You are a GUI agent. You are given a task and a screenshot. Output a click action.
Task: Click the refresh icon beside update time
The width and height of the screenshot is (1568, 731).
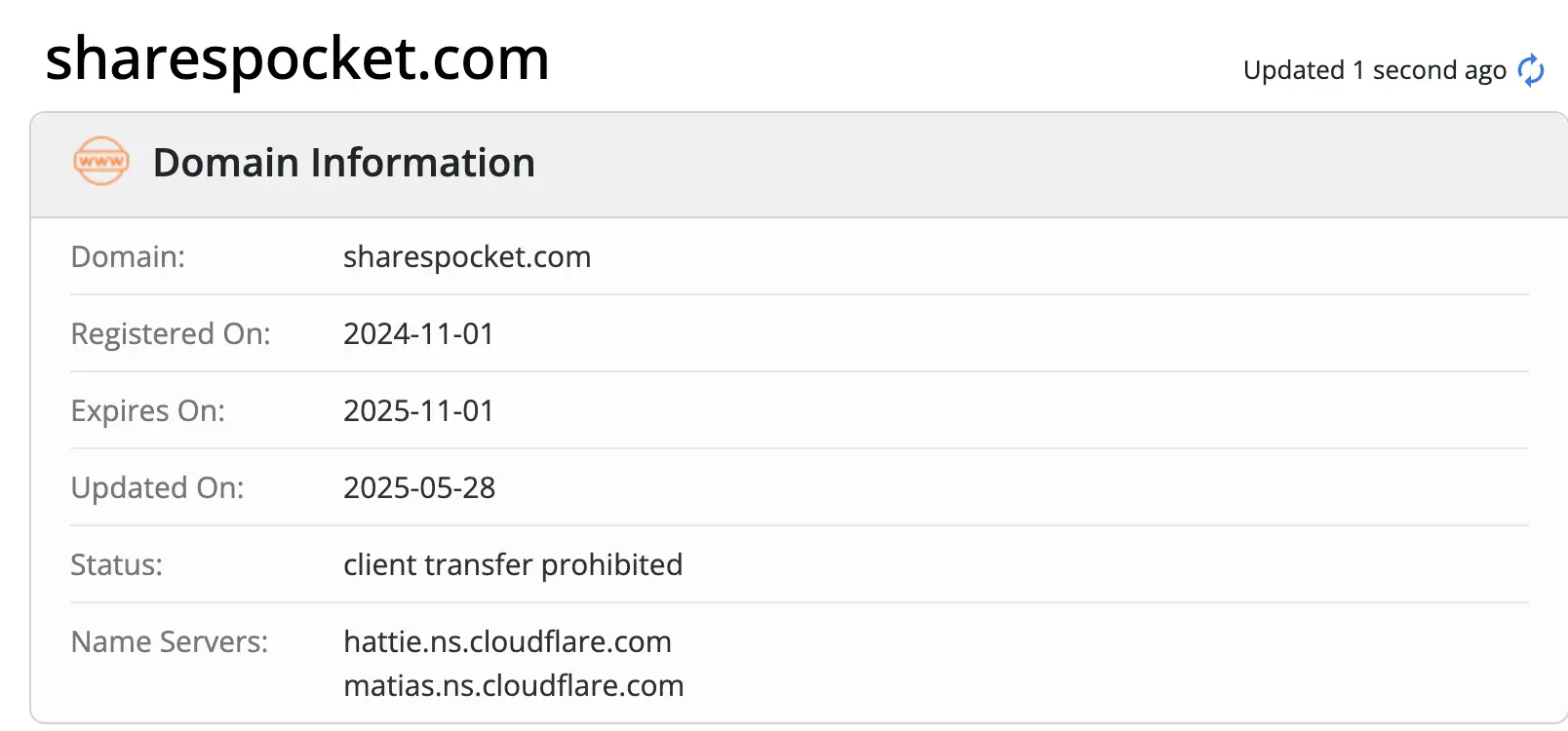pos(1531,70)
